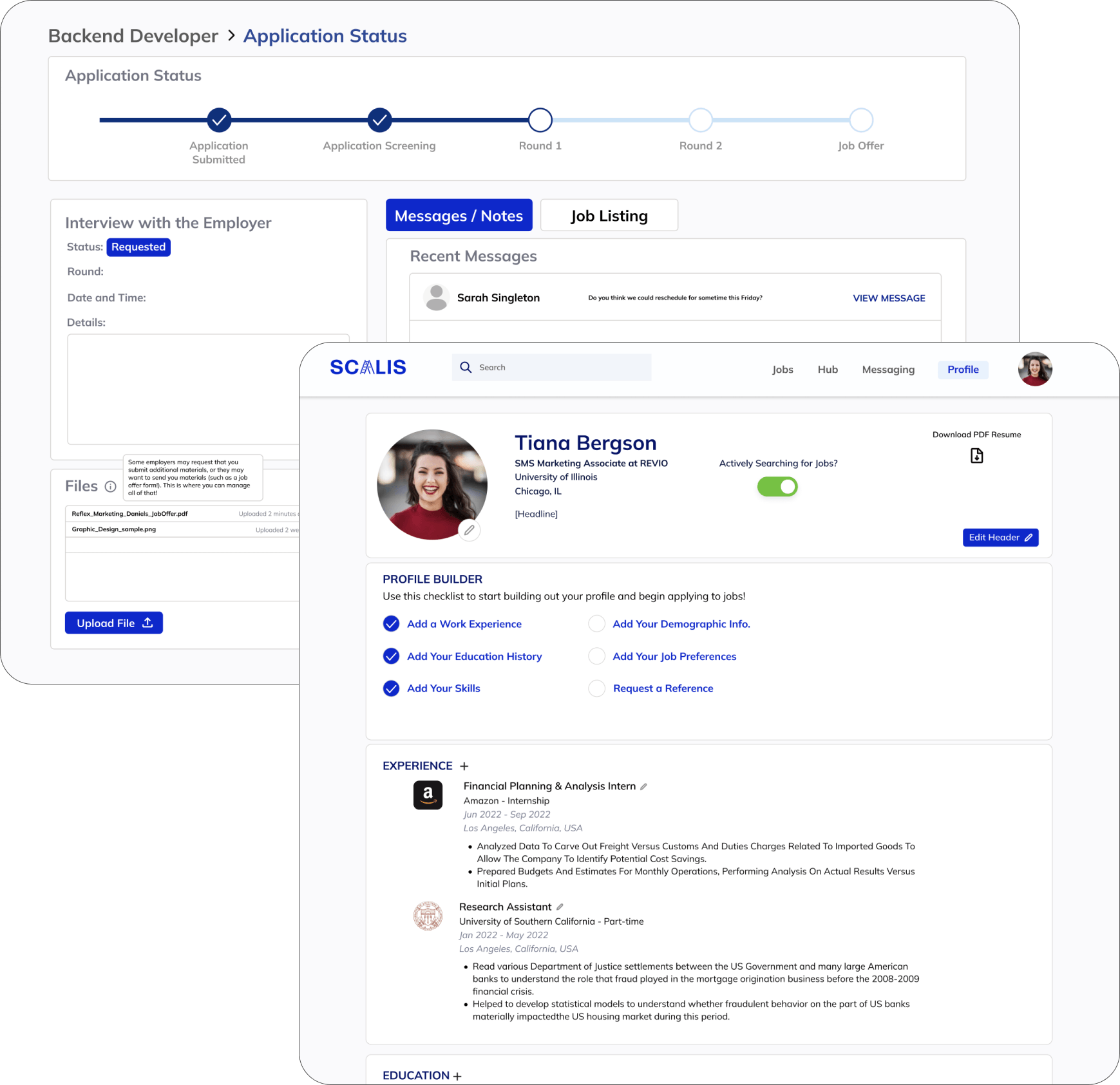Check the Request a Reference circle

coord(597,688)
